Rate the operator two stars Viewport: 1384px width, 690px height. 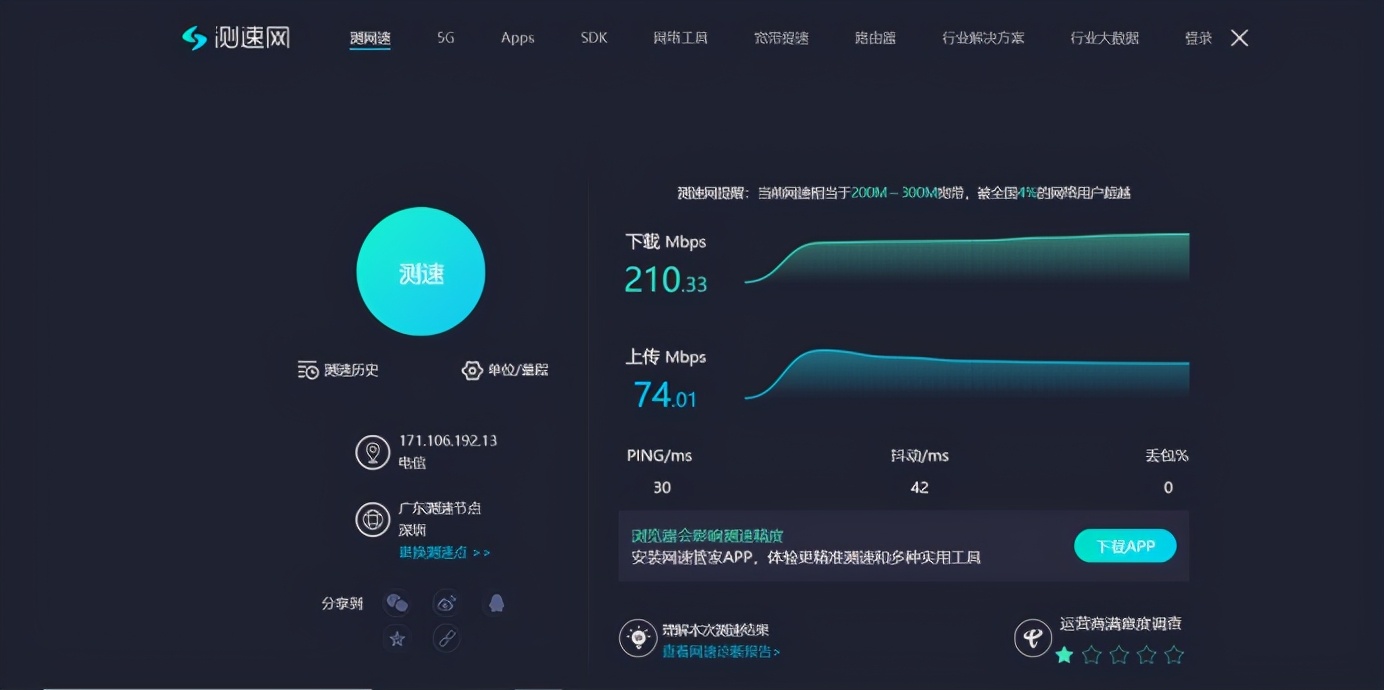point(1092,655)
